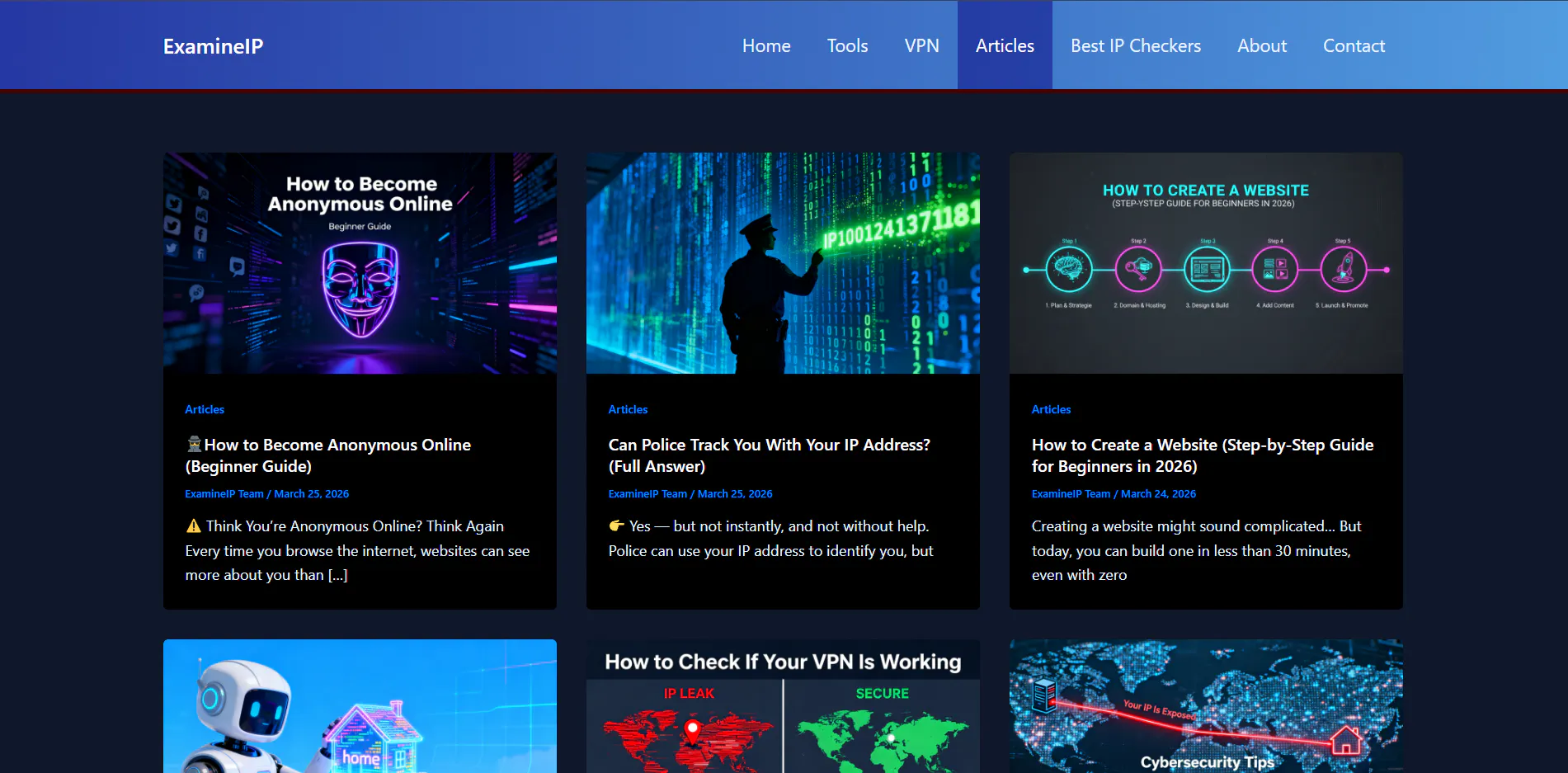Click ExamineIP Team author on Police Track post
1568x773 pixels.
coord(647,494)
